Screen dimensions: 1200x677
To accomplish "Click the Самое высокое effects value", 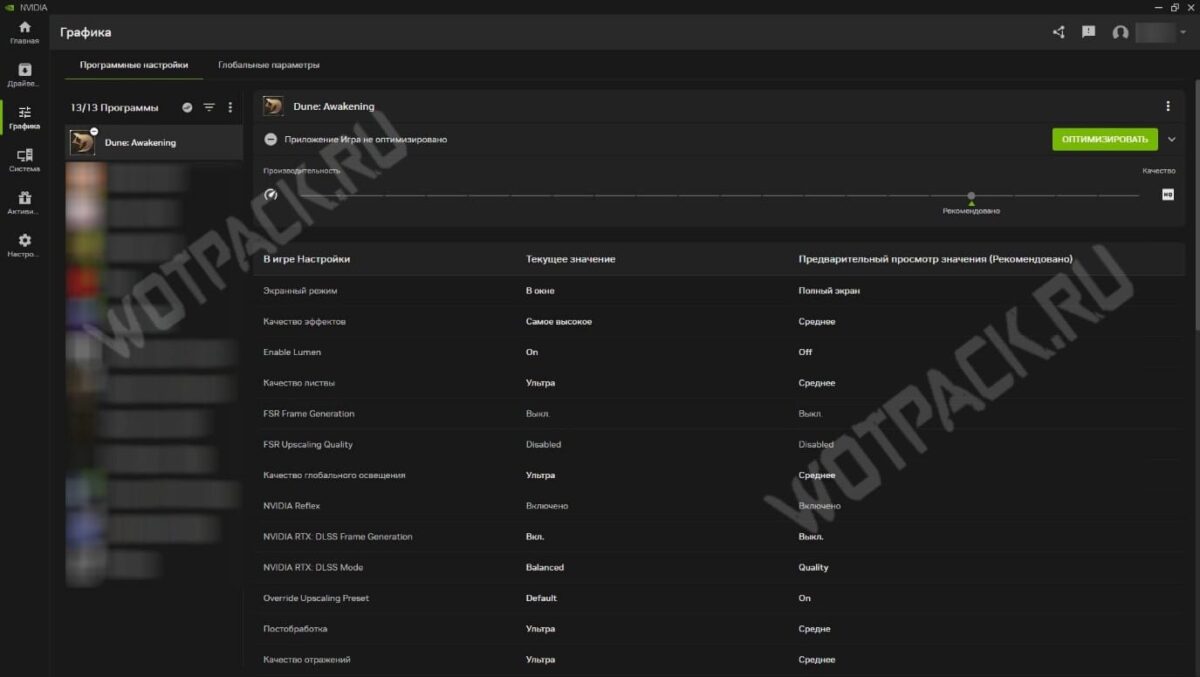I will [559, 322].
